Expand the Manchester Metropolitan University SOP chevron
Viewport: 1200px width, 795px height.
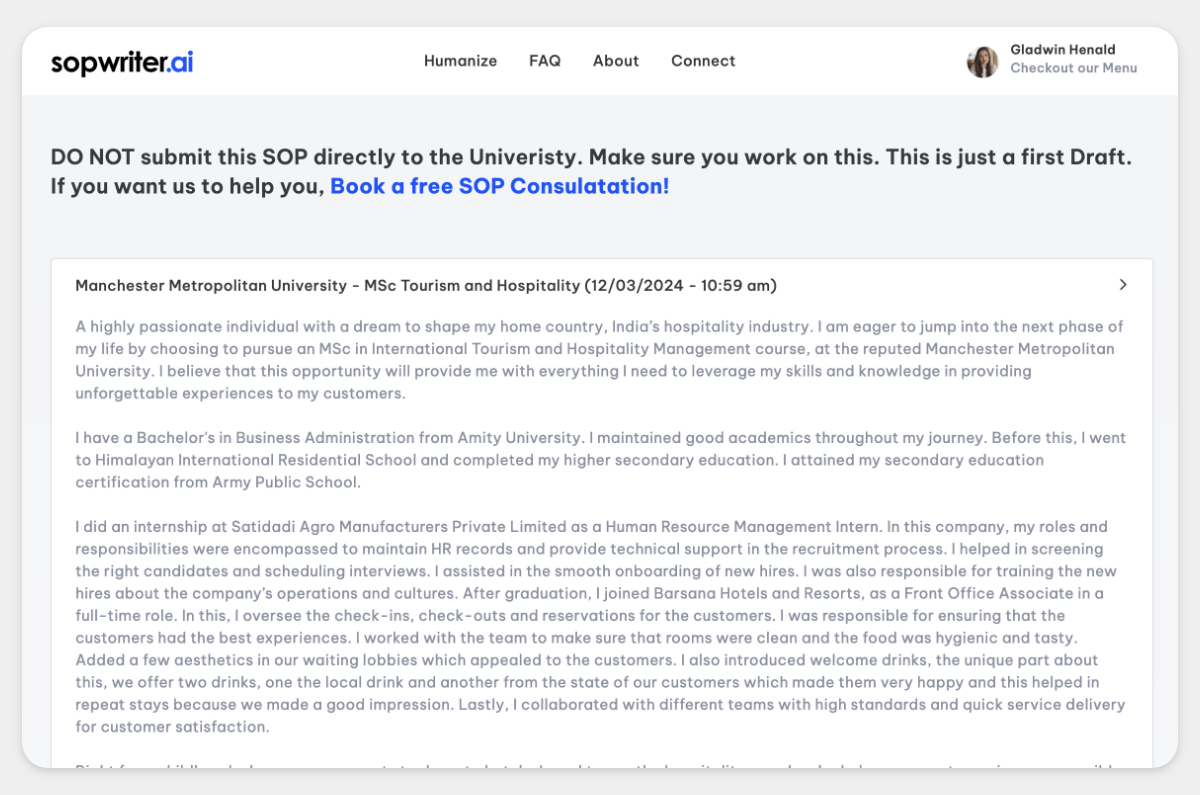[1123, 285]
